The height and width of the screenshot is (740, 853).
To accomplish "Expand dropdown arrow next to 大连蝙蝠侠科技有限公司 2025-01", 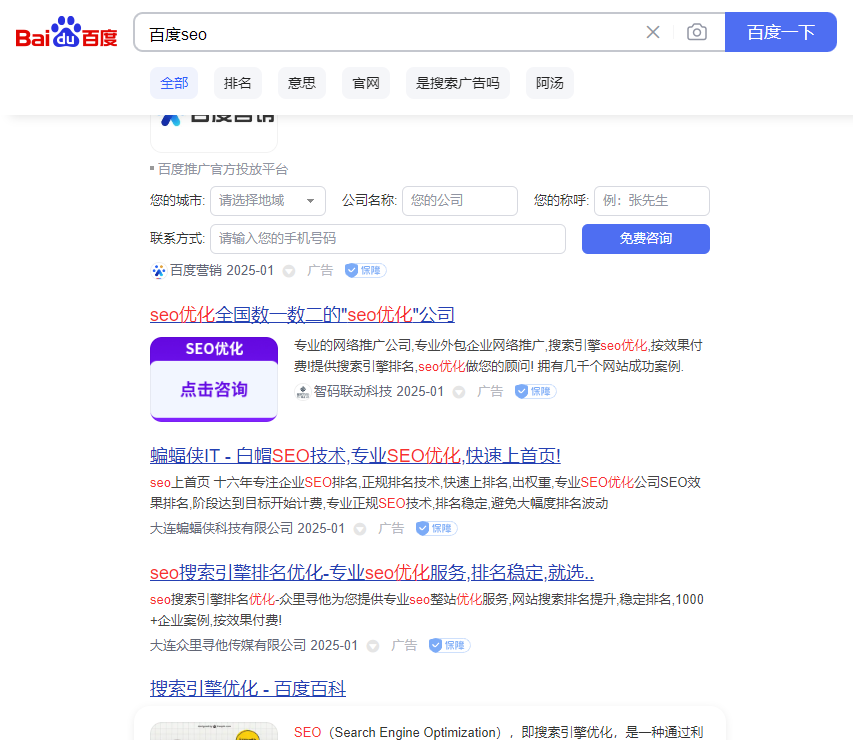I will coord(360,529).
